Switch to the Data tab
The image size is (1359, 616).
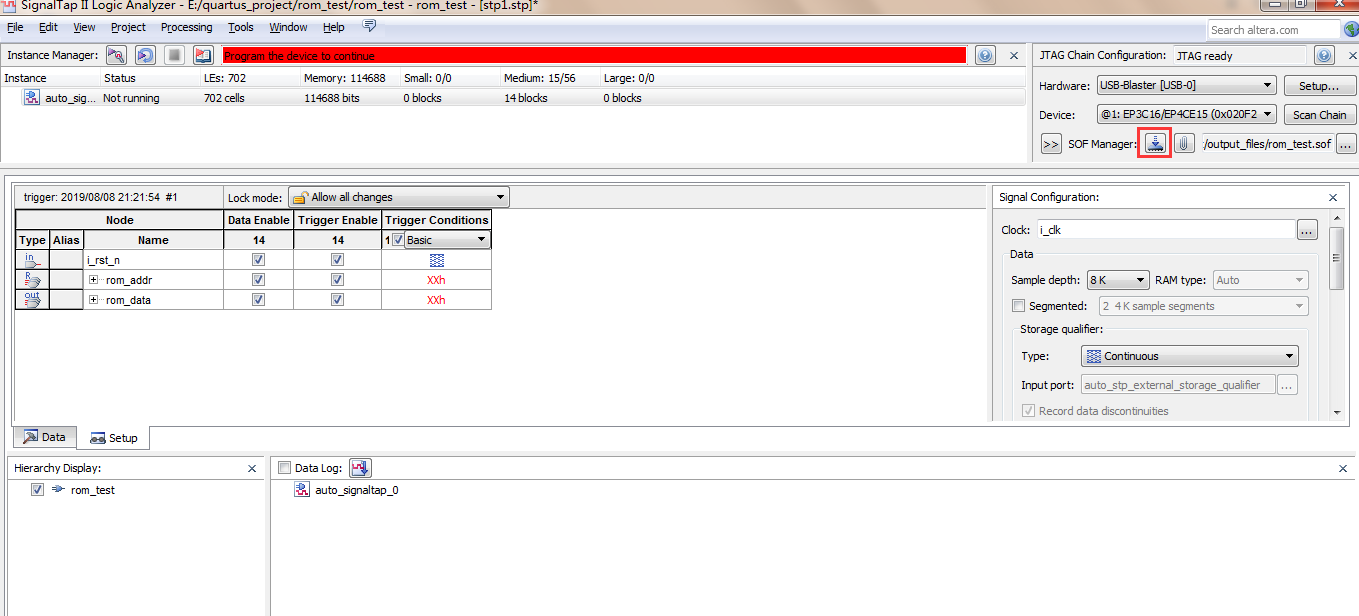(44, 437)
